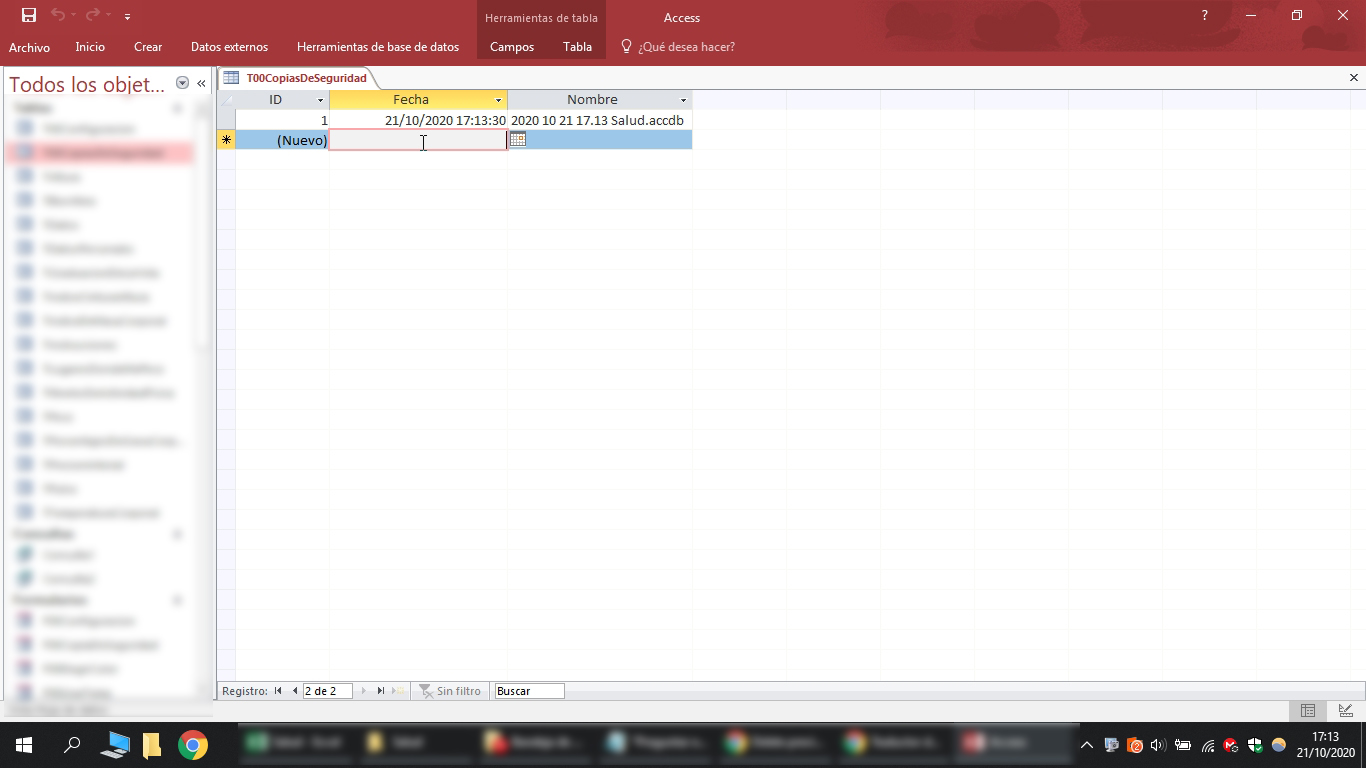Viewport: 1366px width, 768px height.
Task: Open Chrome from the taskbar
Action: point(193,745)
